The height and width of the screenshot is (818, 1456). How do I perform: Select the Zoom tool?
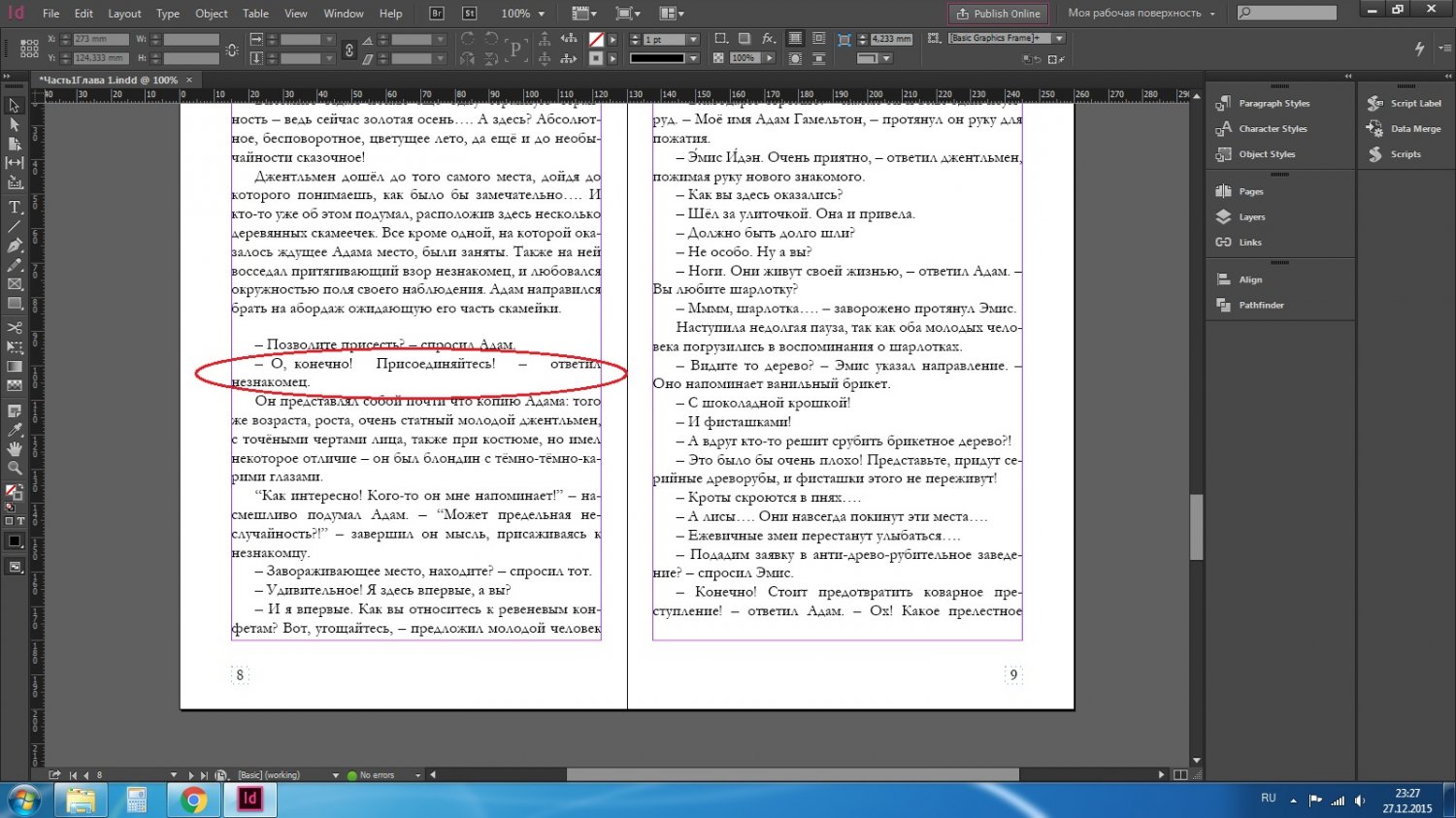pyautogui.click(x=15, y=469)
